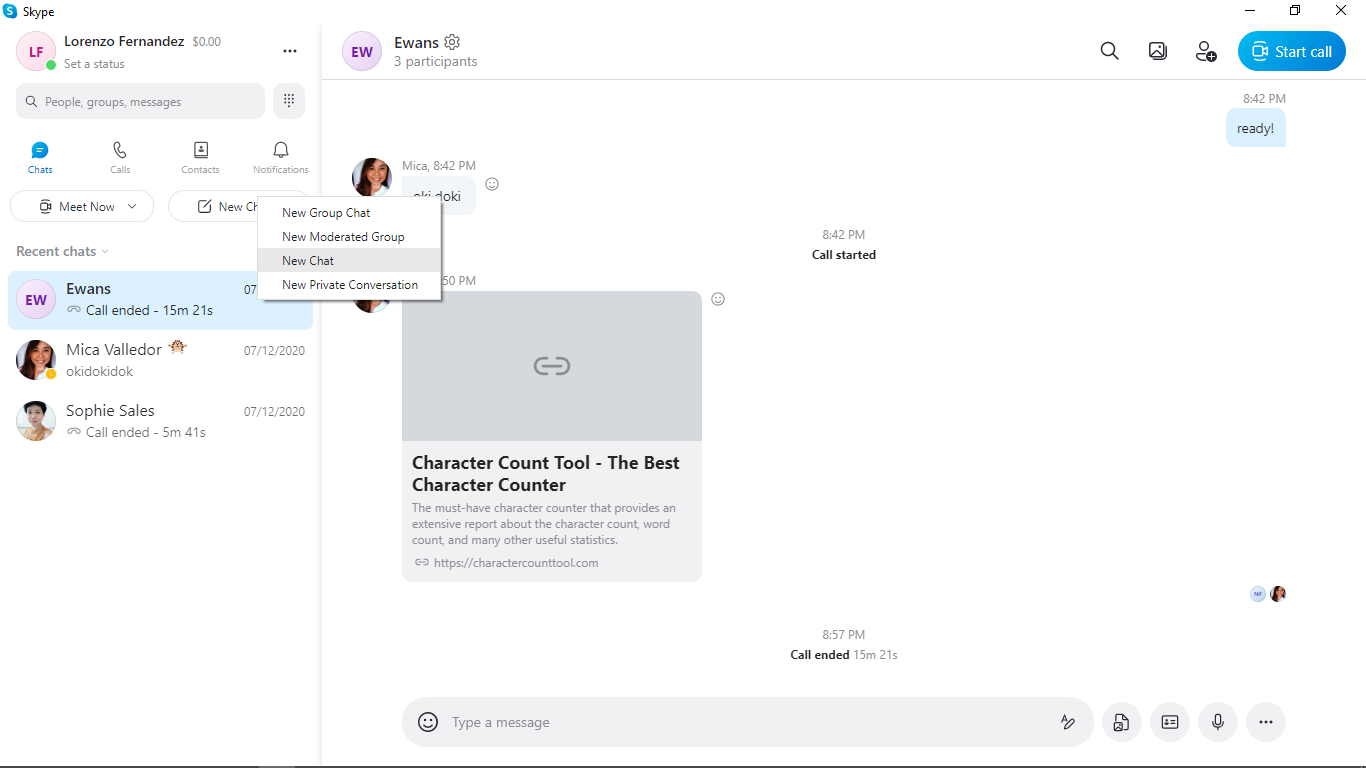
Task: Click the EW group avatar in header
Action: tap(362, 52)
